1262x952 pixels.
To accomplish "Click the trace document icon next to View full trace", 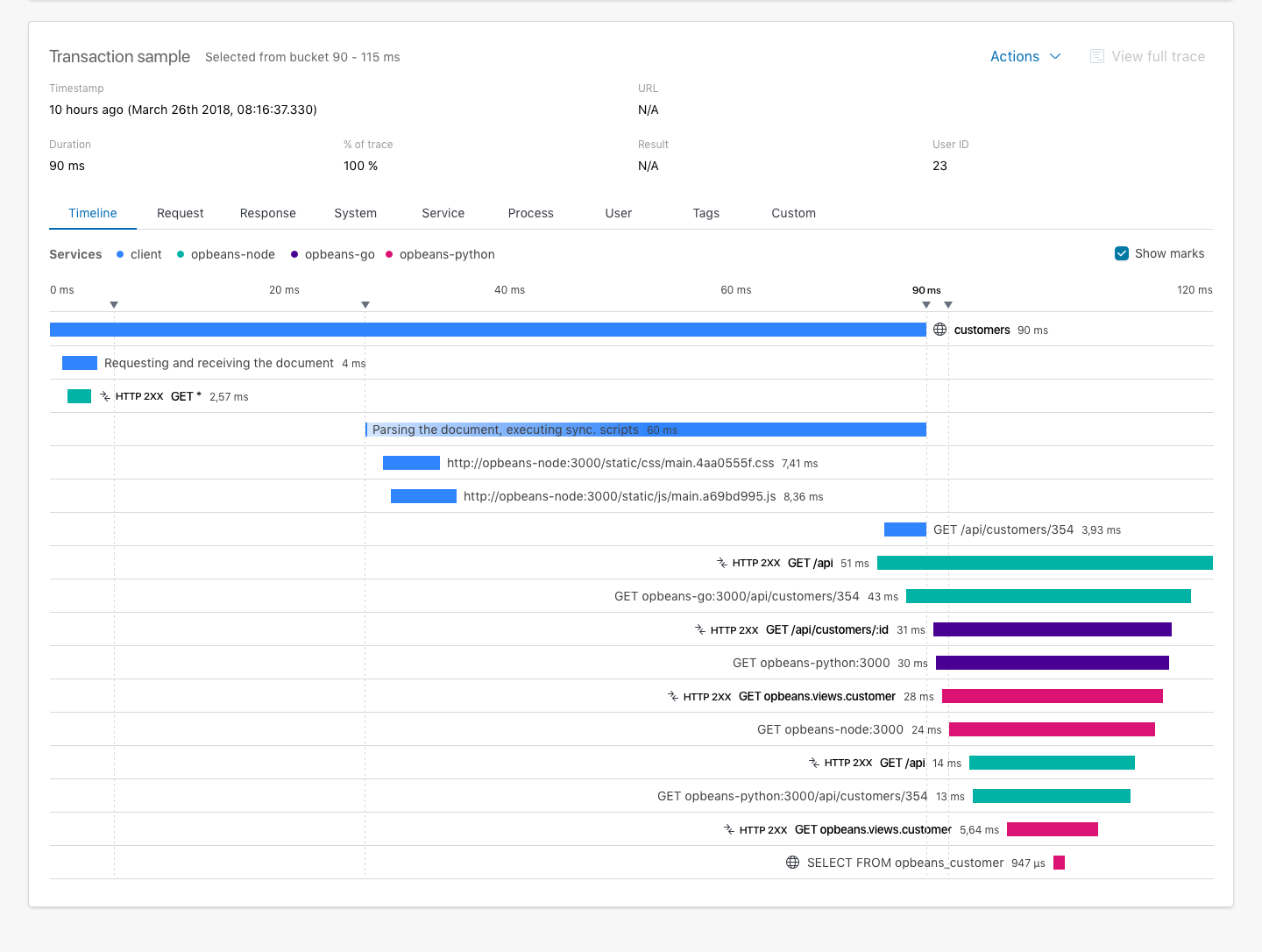I will [1096, 55].
